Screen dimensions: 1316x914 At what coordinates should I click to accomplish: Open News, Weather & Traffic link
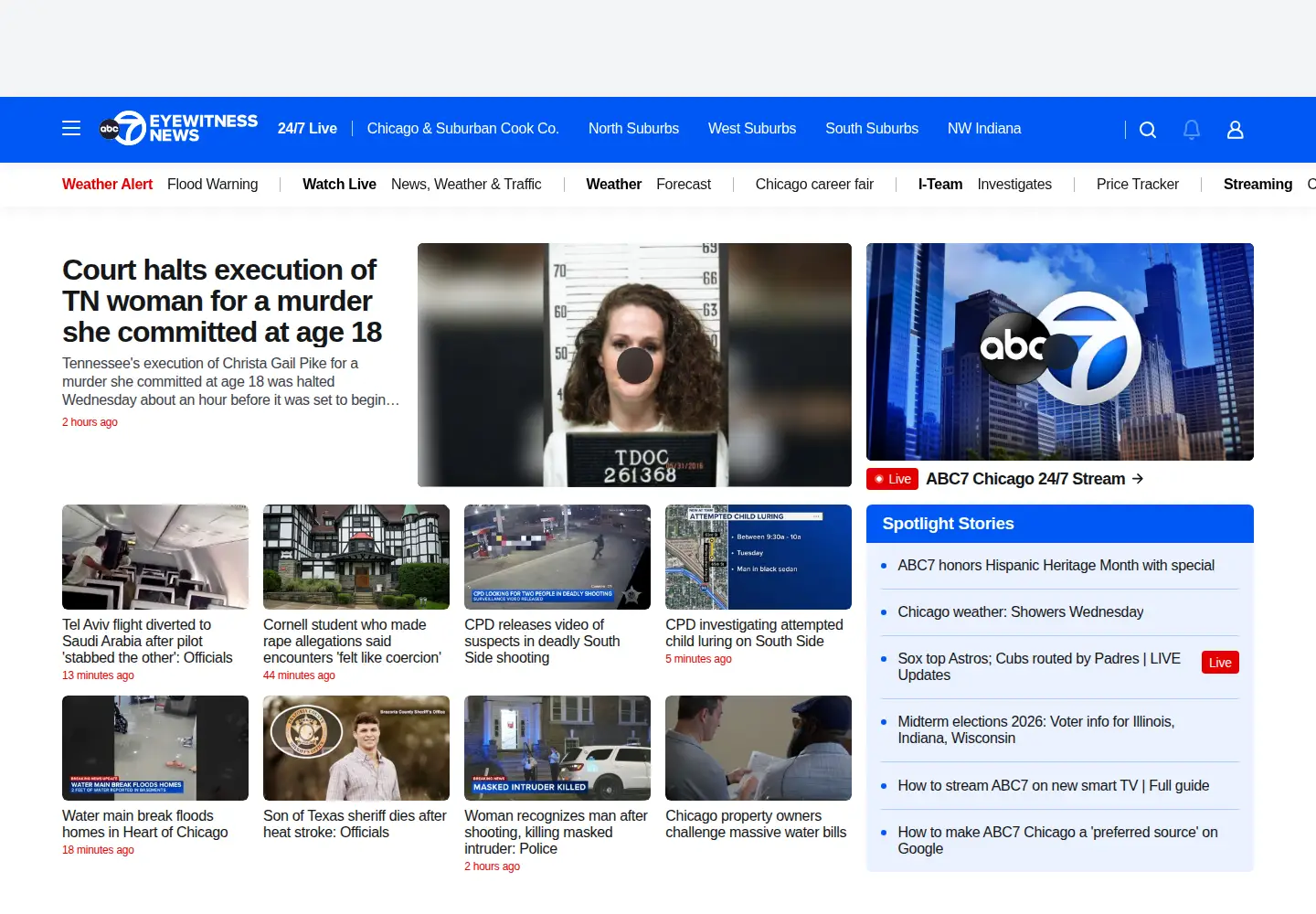point(466,185)
